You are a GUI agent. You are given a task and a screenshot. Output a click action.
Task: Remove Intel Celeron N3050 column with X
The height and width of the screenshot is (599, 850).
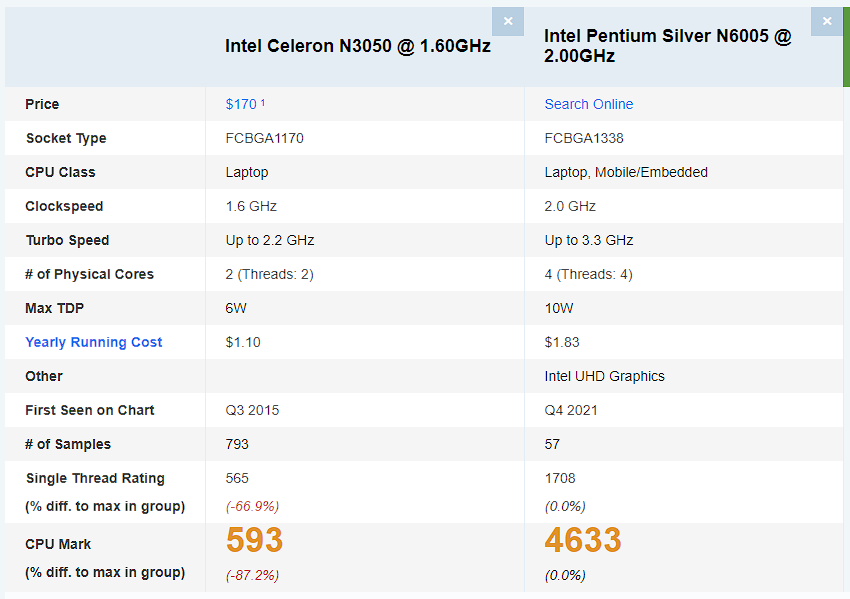click(508, 22)
